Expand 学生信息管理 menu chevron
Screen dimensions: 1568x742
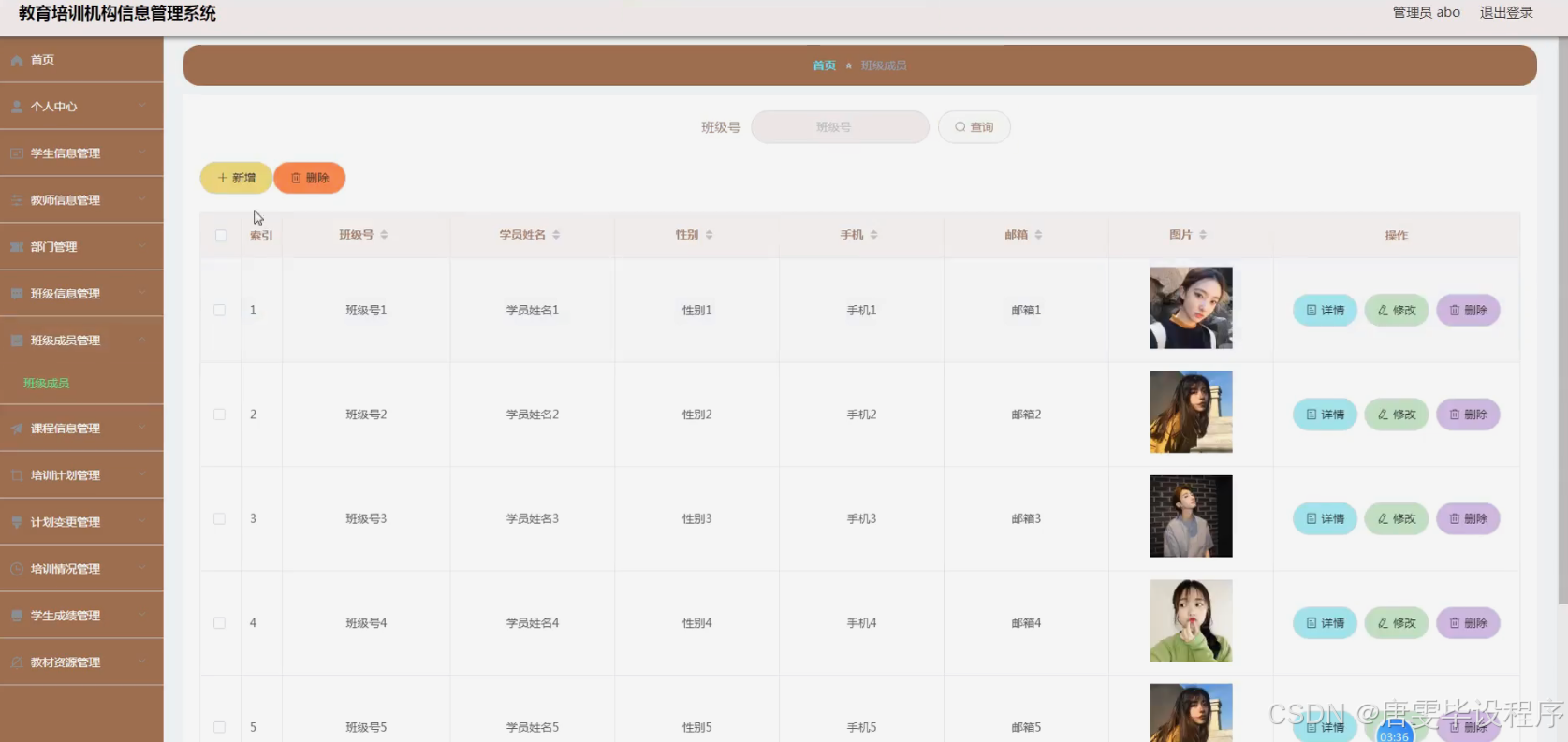(142, 153)
